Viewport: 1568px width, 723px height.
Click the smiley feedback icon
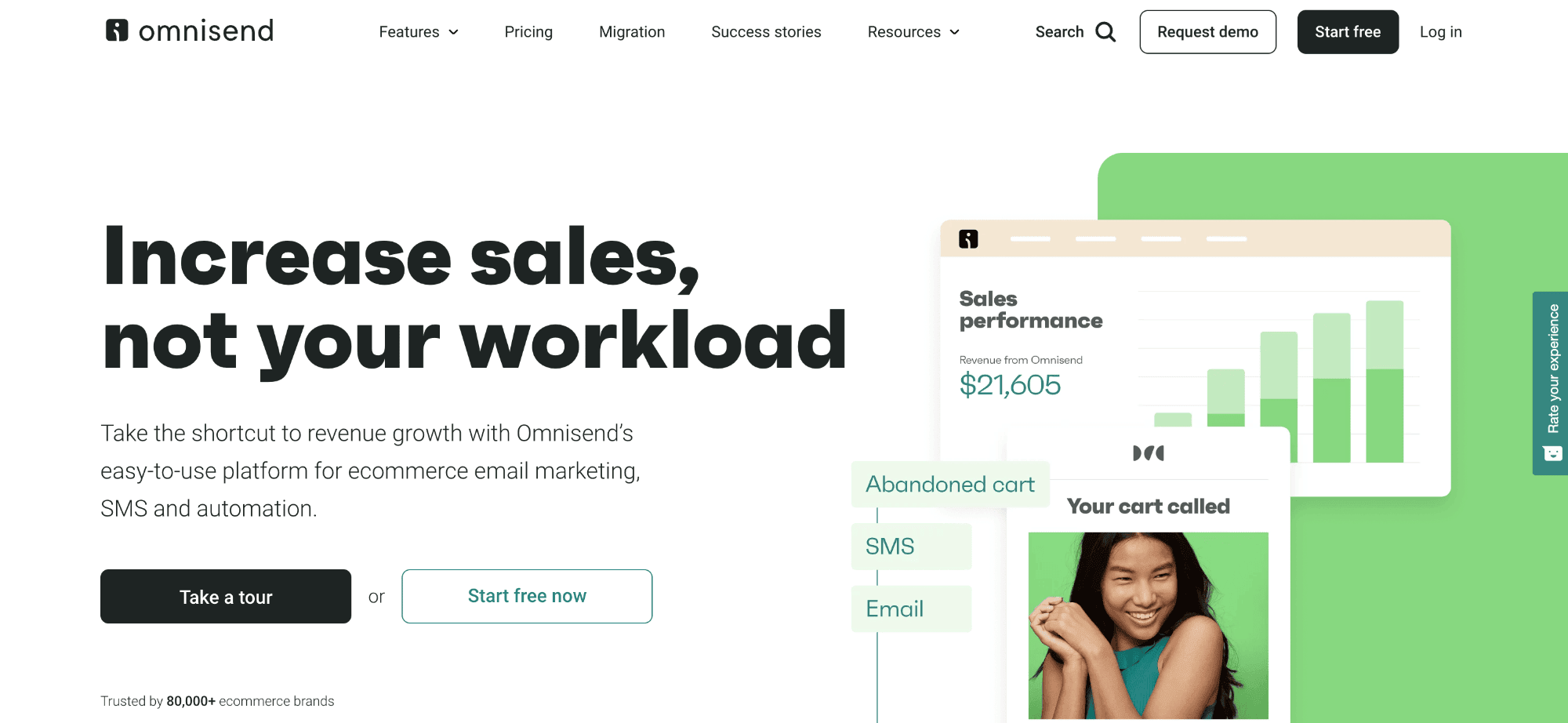pyautogui.click(x=1552, y=453)
